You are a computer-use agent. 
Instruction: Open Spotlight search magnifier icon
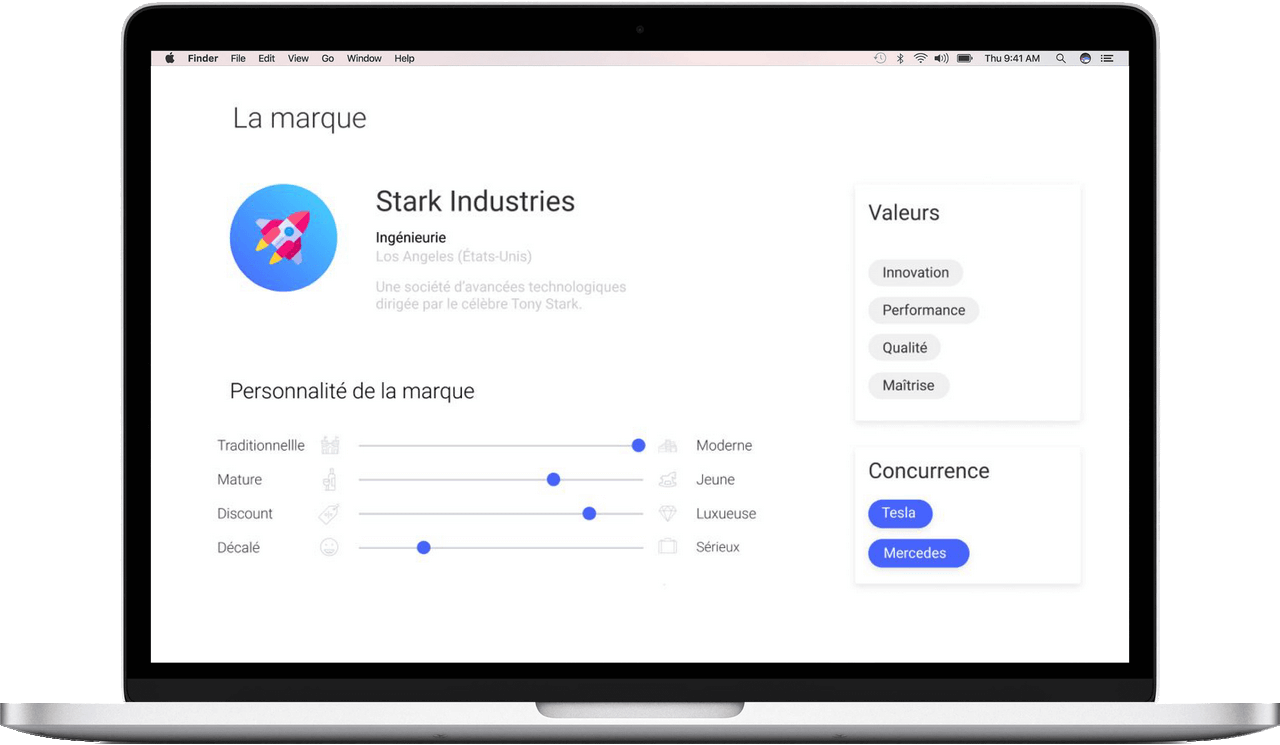(x=1061, y=59)
